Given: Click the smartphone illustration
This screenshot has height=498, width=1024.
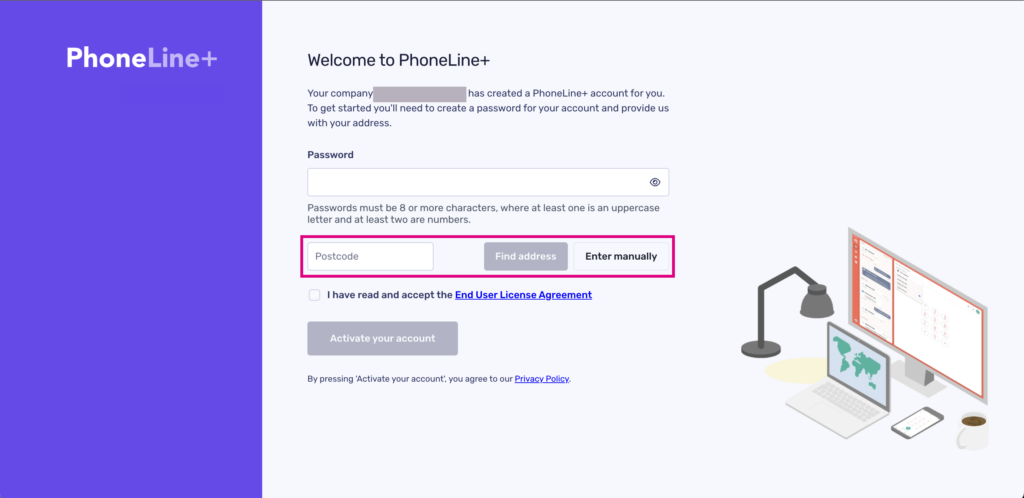Looking at the screenshot, I should pyautogui.click(x=916, y=422).
